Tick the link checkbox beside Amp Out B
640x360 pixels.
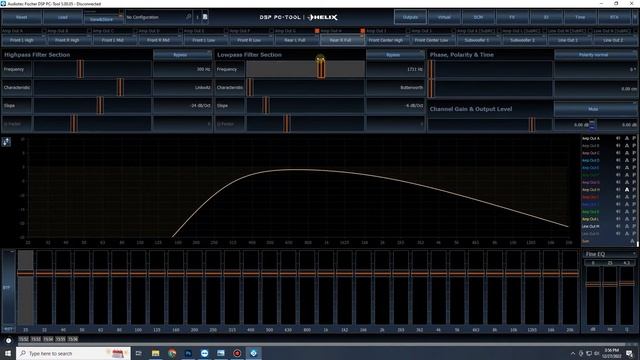point(89,31)
